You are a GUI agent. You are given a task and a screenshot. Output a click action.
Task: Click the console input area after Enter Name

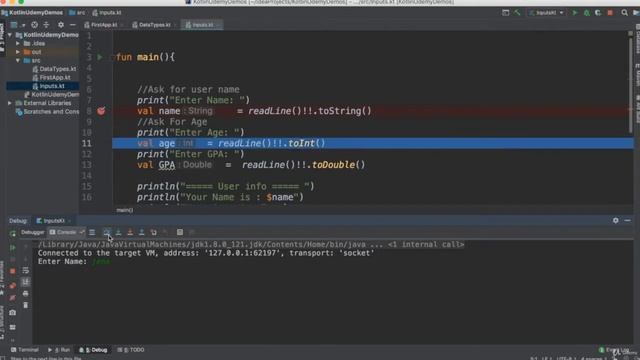(x=101, y=262)
